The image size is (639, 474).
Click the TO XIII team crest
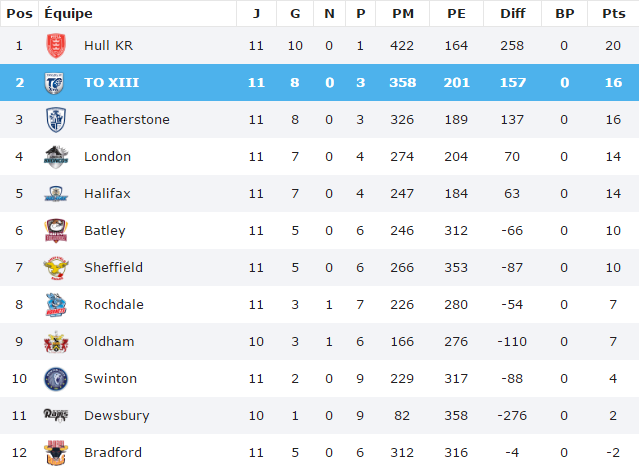(x=55, y=83)
